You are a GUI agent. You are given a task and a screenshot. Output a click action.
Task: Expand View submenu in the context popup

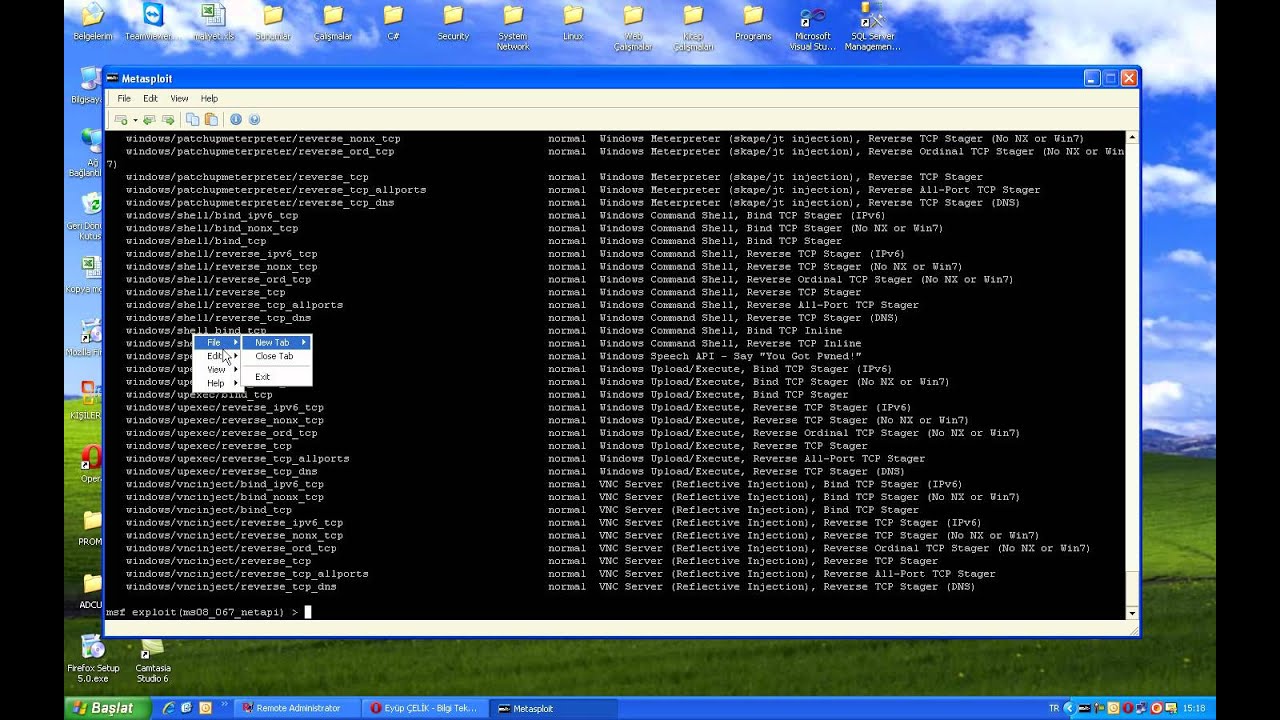218,370
